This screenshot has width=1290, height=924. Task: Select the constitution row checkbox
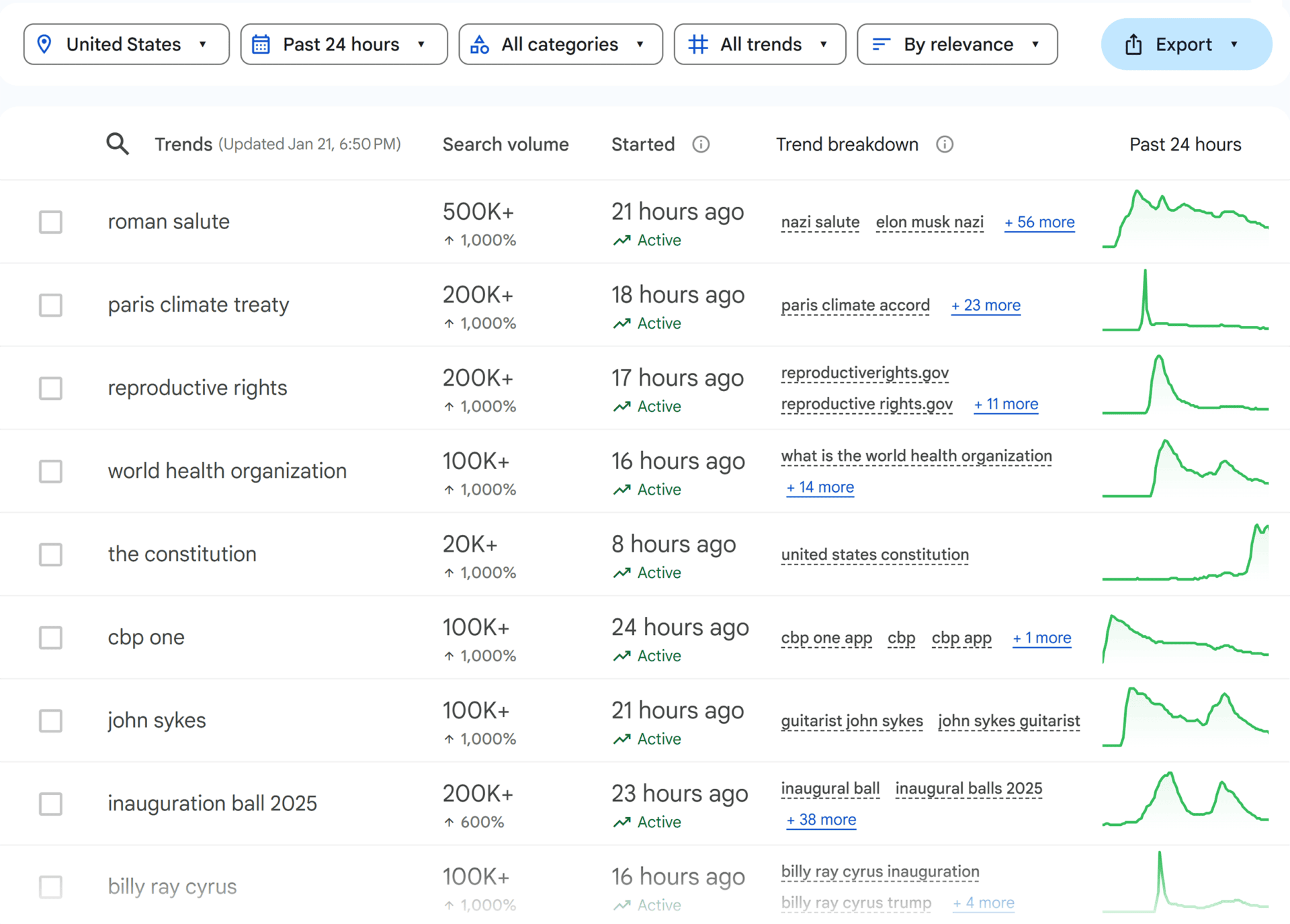pos(50,554)
